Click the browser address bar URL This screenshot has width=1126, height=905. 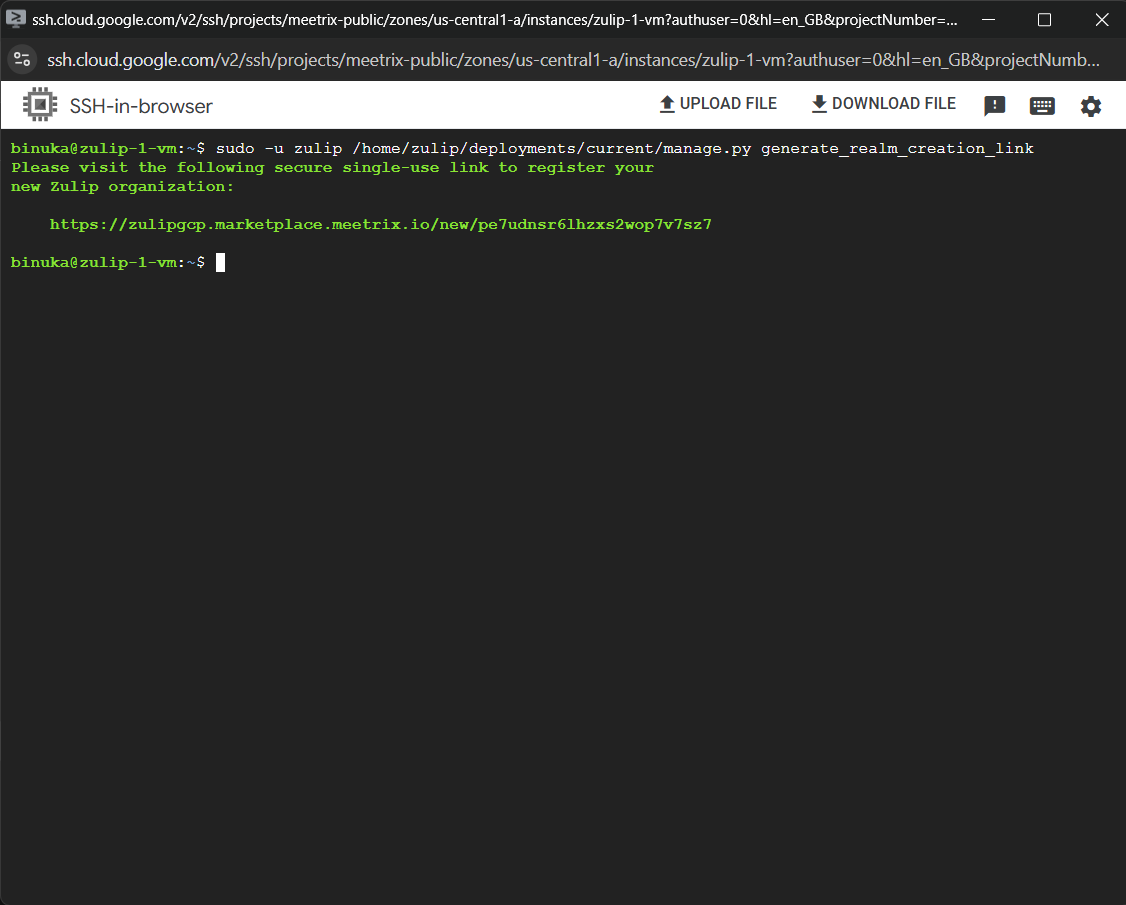[573, 60]
